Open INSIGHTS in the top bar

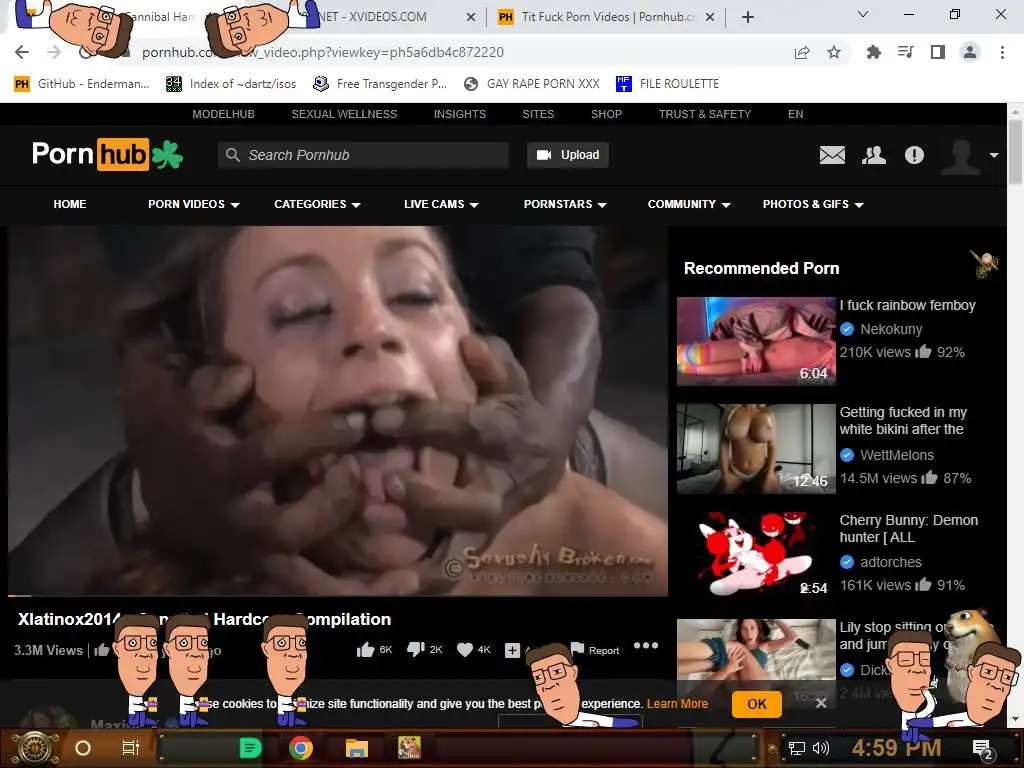(460, 114)
